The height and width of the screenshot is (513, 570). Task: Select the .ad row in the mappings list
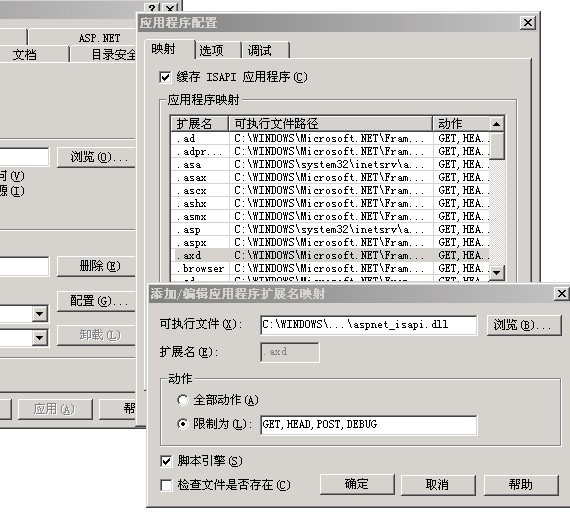click(x=330, y=139)
